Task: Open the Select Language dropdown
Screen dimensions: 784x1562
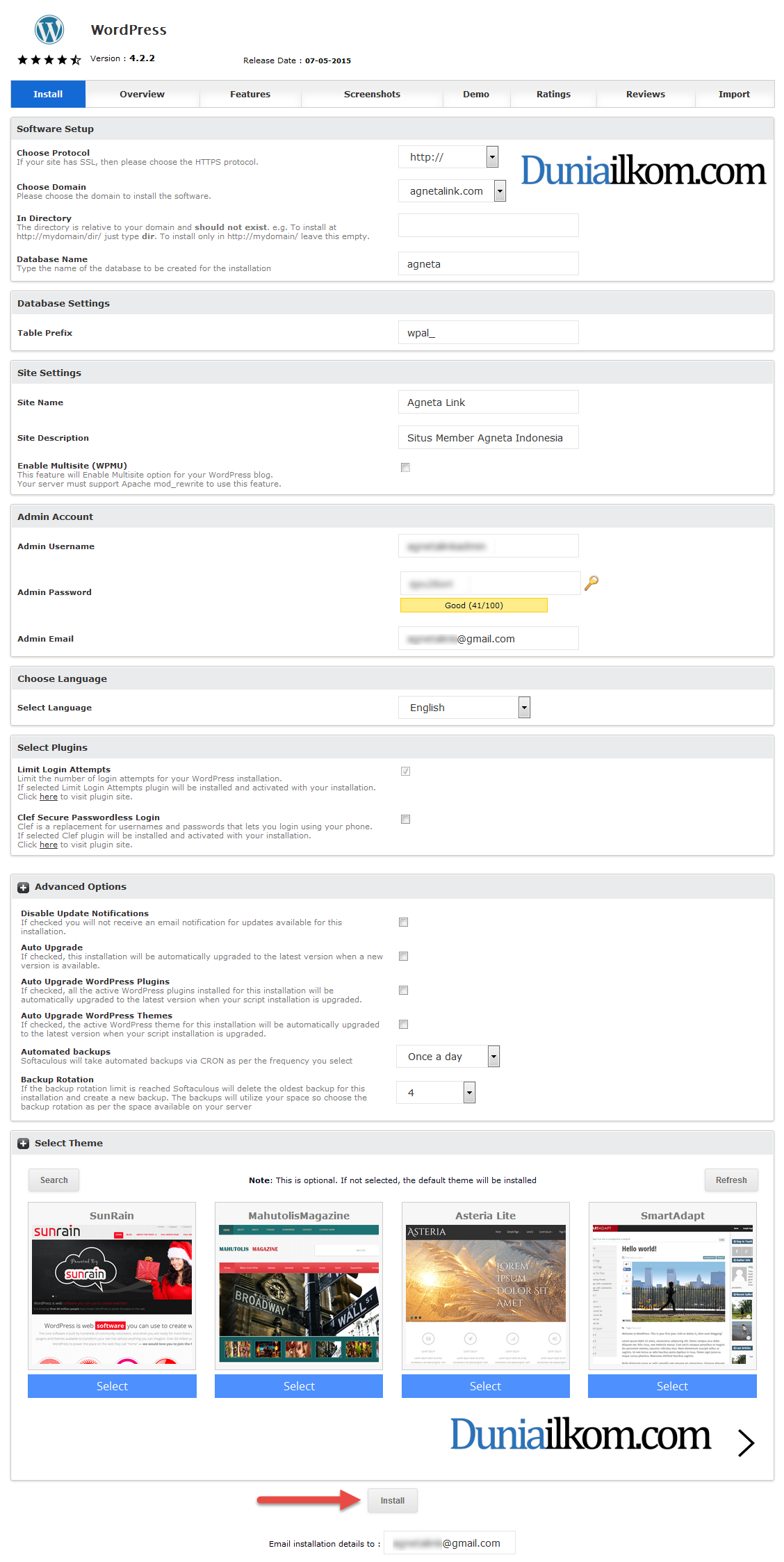Action: pos(464,708)
